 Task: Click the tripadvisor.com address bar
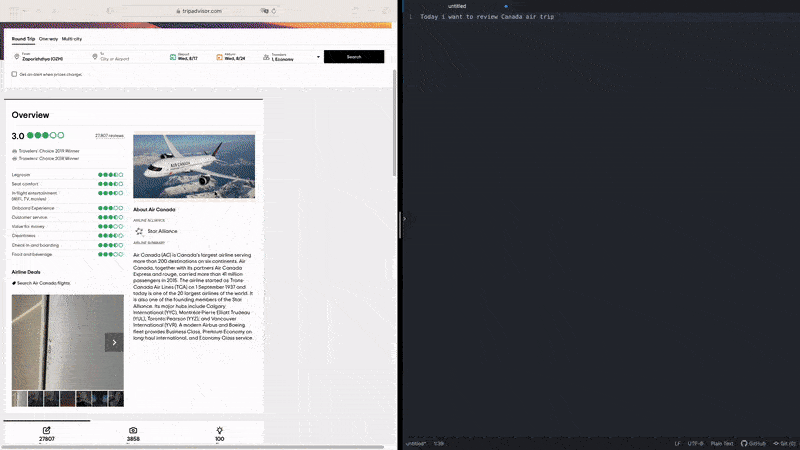point(202,11)
